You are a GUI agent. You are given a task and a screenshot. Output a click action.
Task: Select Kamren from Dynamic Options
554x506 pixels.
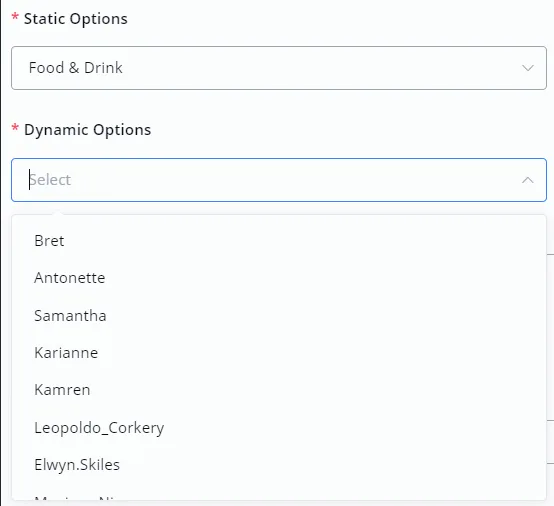pyautogui.click(x=279, y=390)
